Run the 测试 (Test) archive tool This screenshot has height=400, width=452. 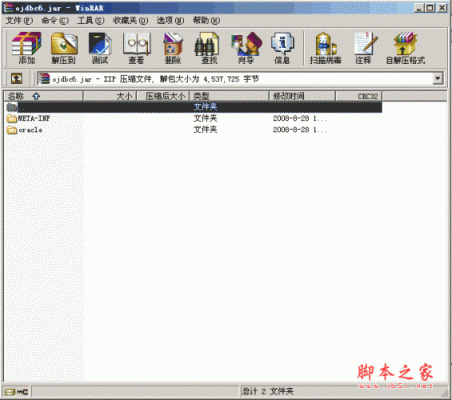pyautogui.click(x=100, y=48)
